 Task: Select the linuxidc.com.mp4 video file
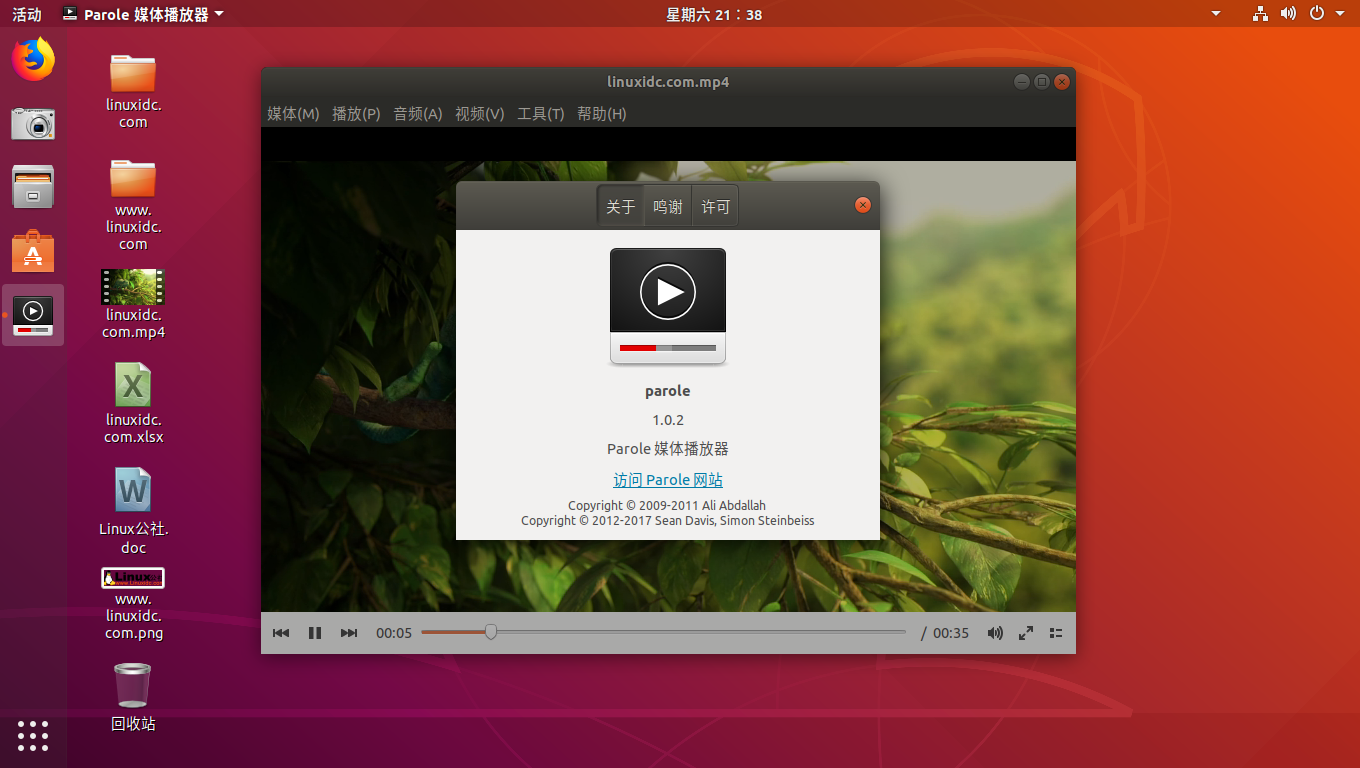(133, 304)
